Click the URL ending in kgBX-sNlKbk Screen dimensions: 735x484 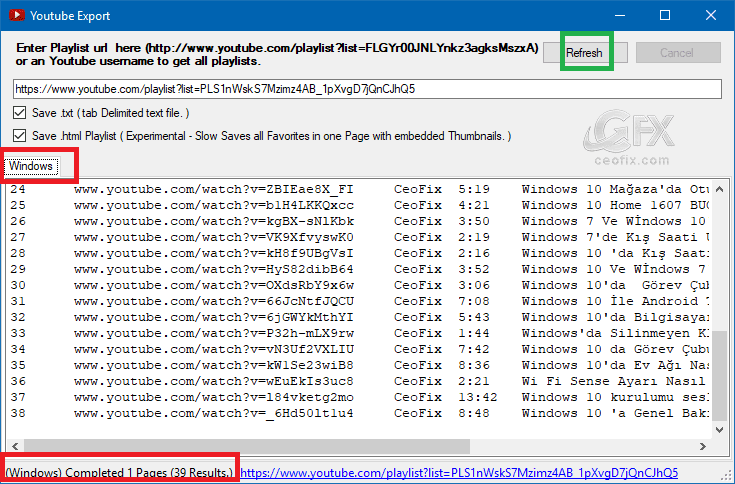point(213,221)
